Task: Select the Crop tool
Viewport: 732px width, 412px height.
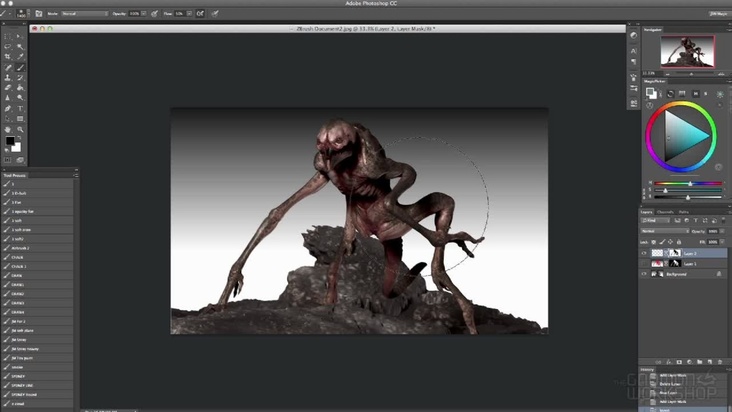Action: coord(7,57)
